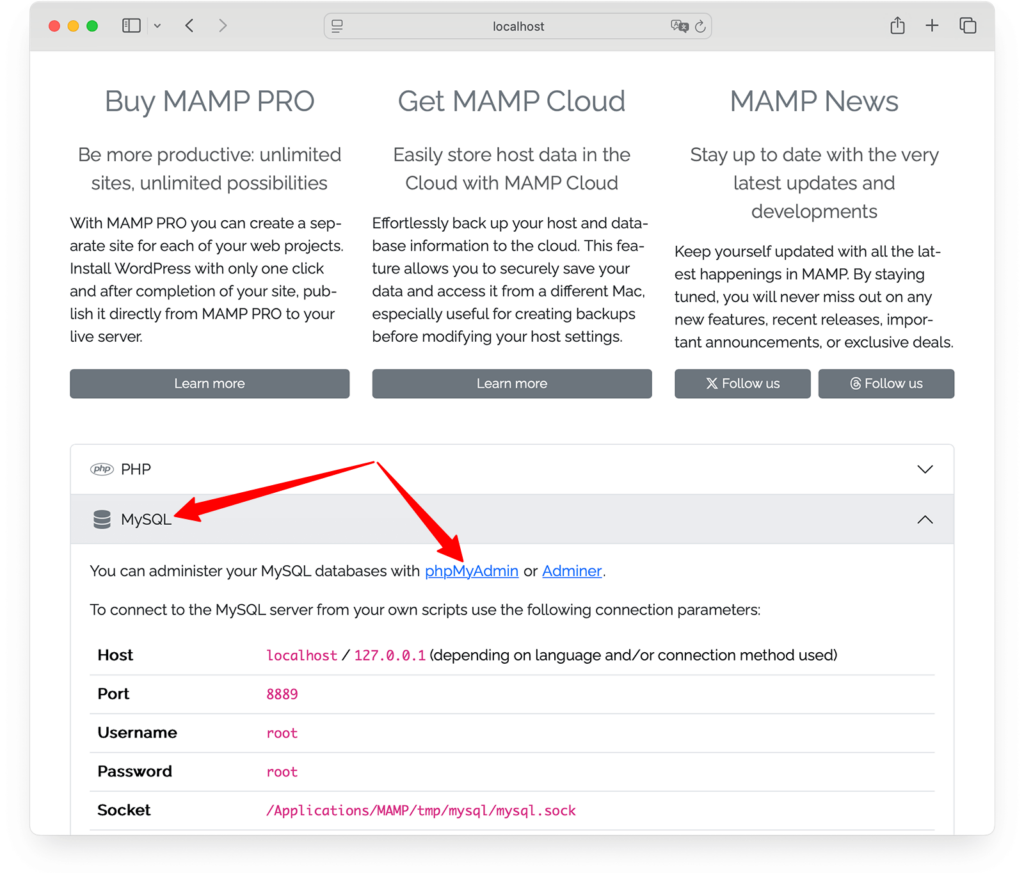Image resolution: width=1024 pixels, height=873 pixels.
Task: Click the MySQL accordion header label
Action: pos(146,520)
